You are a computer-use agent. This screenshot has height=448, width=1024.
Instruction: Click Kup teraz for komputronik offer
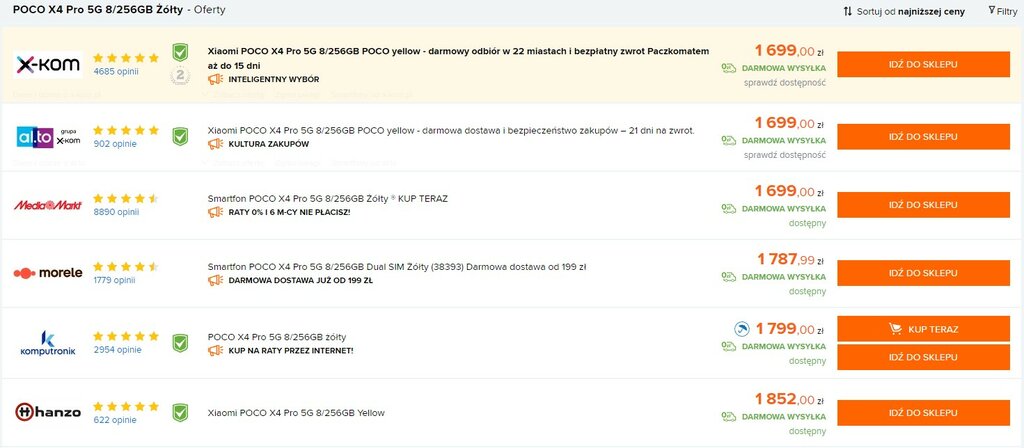[x=923, y=329]
